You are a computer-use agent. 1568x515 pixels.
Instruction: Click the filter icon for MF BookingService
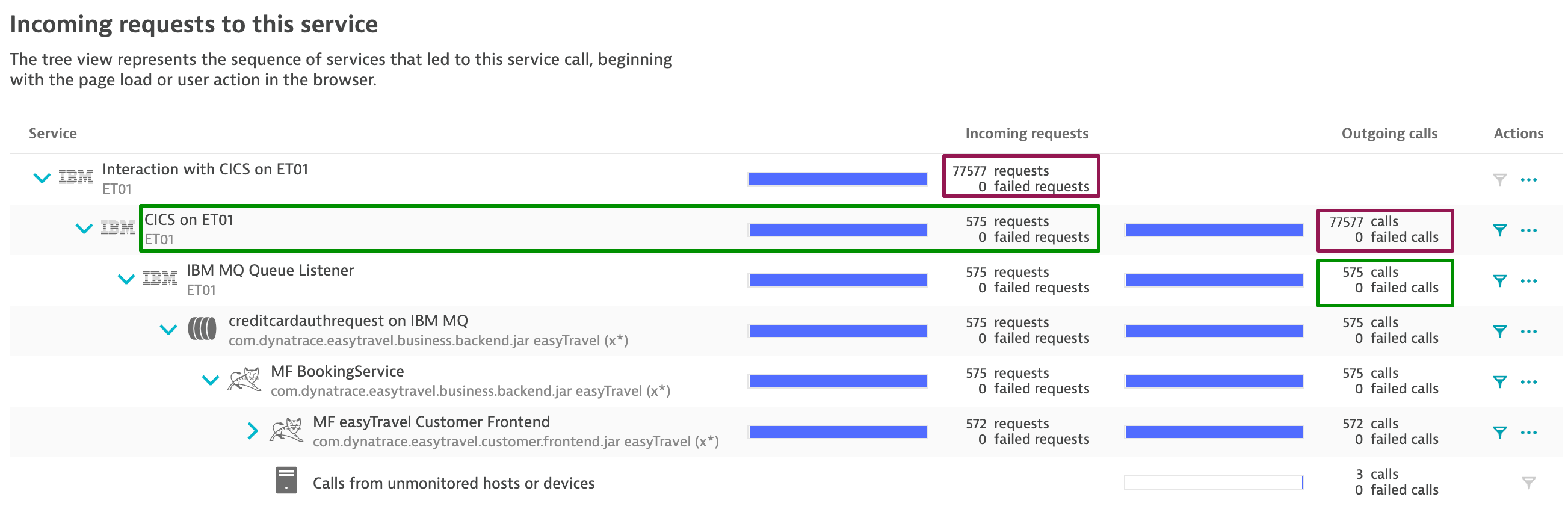pyautogui.click(x=1499, y=381)
